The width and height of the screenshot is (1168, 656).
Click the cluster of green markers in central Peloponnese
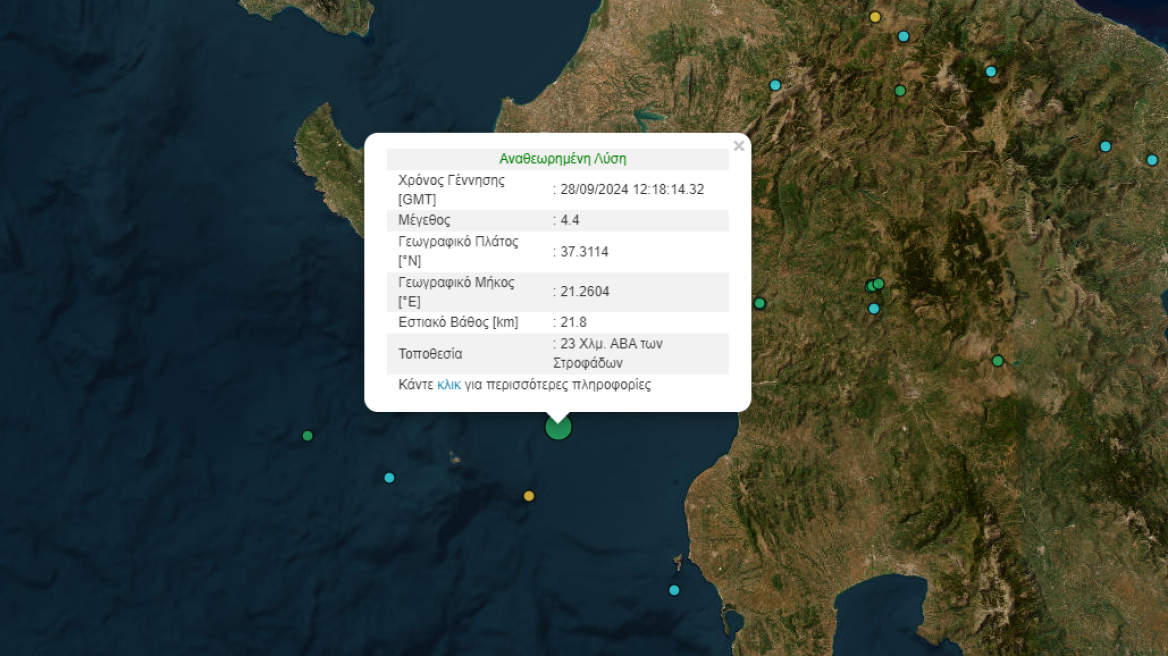pyautogui.click(x=875, y=283)
